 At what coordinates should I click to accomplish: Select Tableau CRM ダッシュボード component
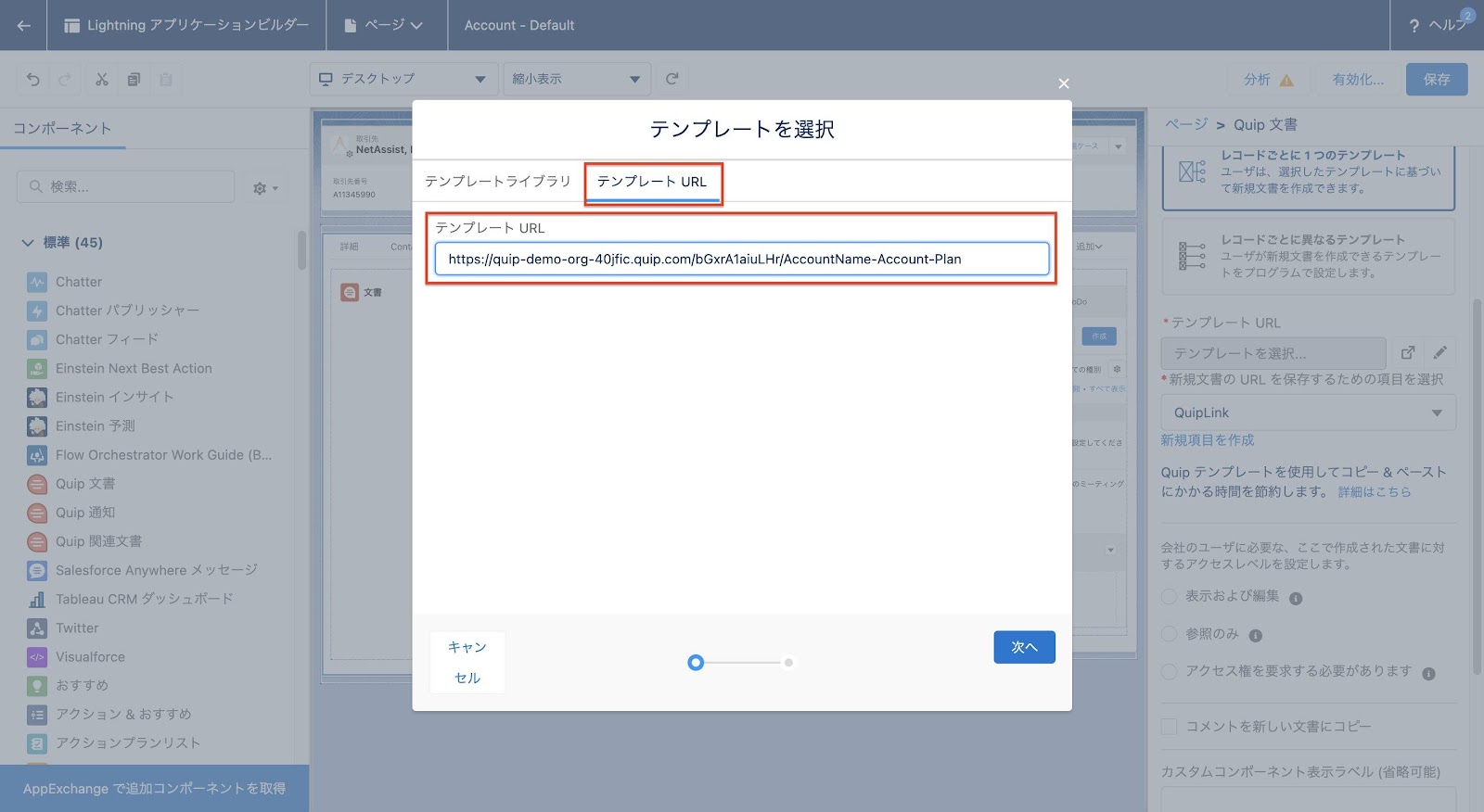[131, 599]
